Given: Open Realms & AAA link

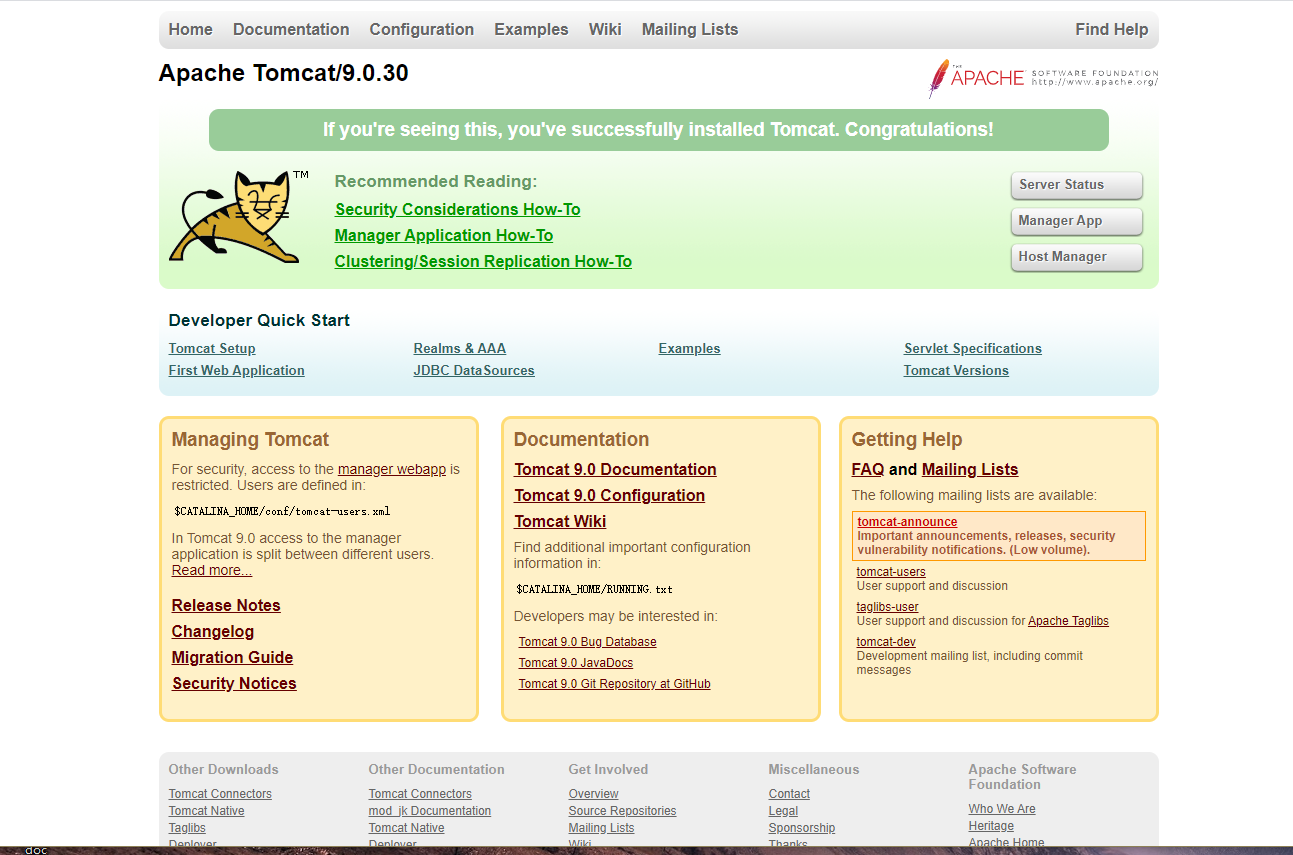Looking at the screenshot, I should click(460, 348).
